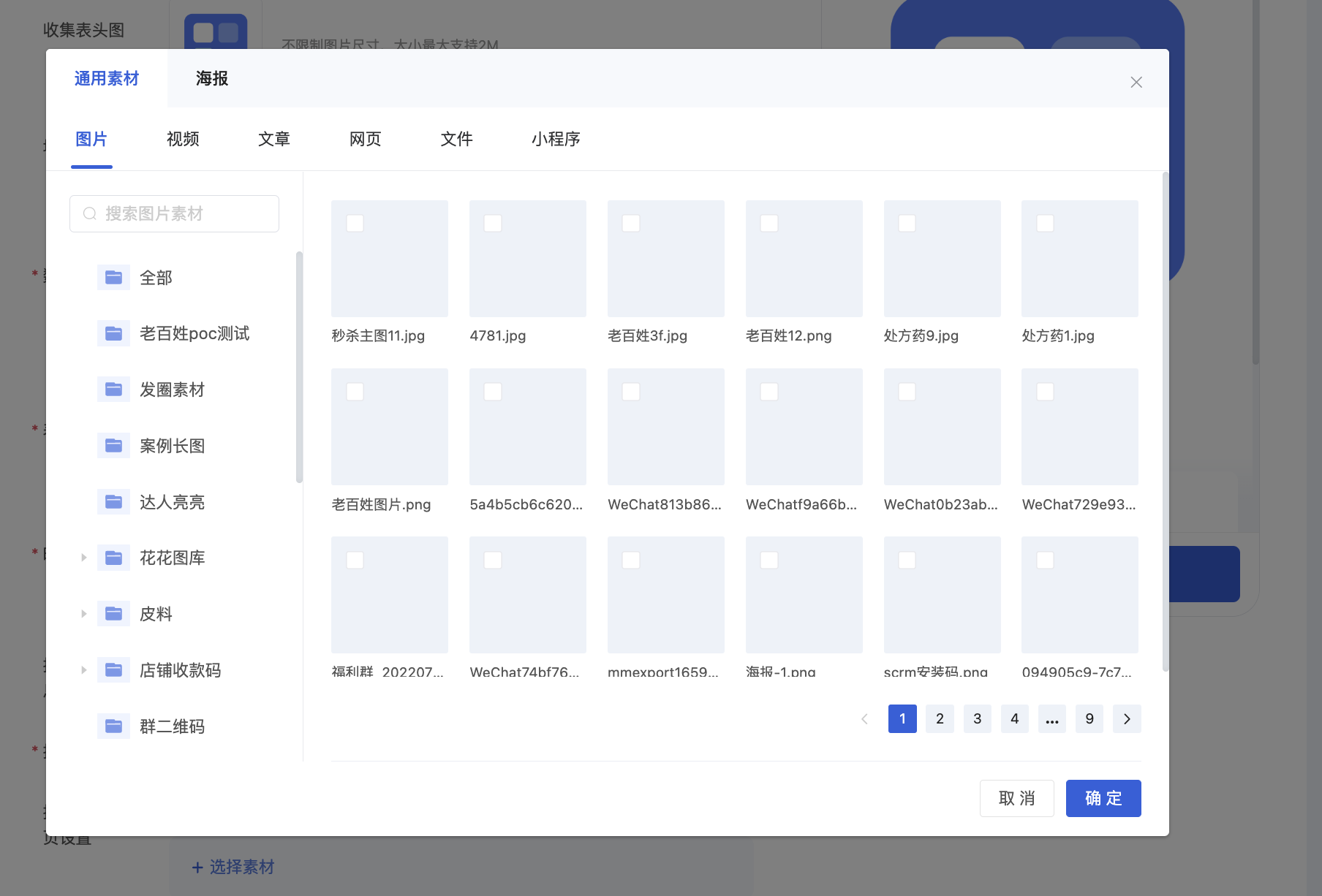1322x896 pixels.
Task: Select the 达人亮亮 folder
Action: pos(173,502)
